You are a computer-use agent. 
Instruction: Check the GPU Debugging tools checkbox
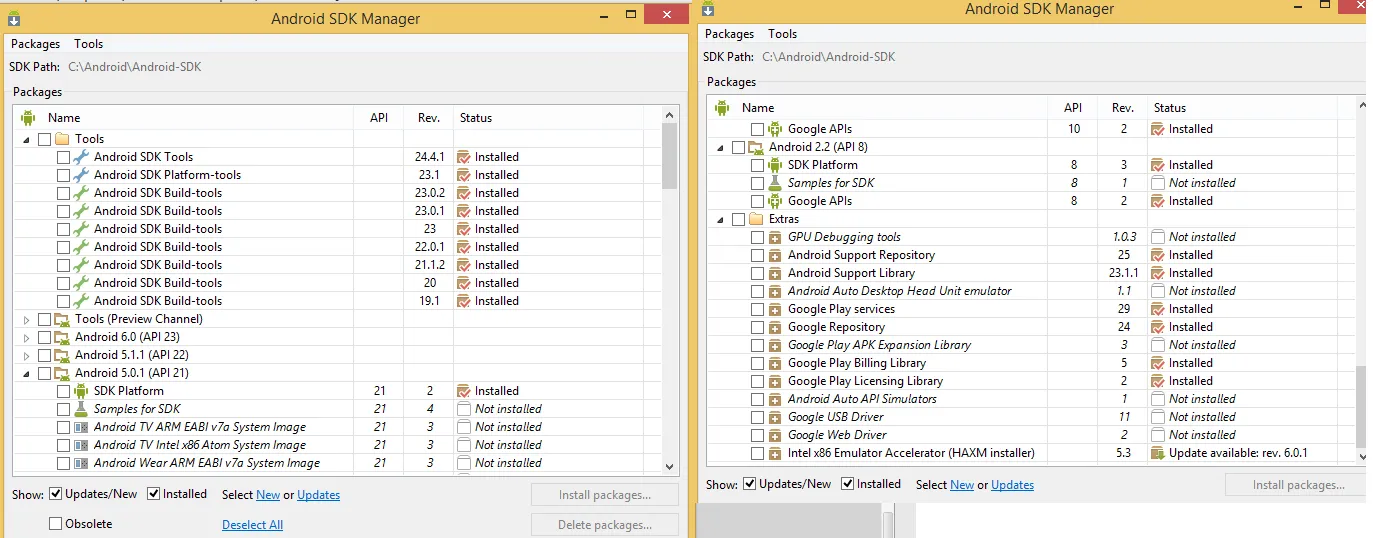click(757, 237)
